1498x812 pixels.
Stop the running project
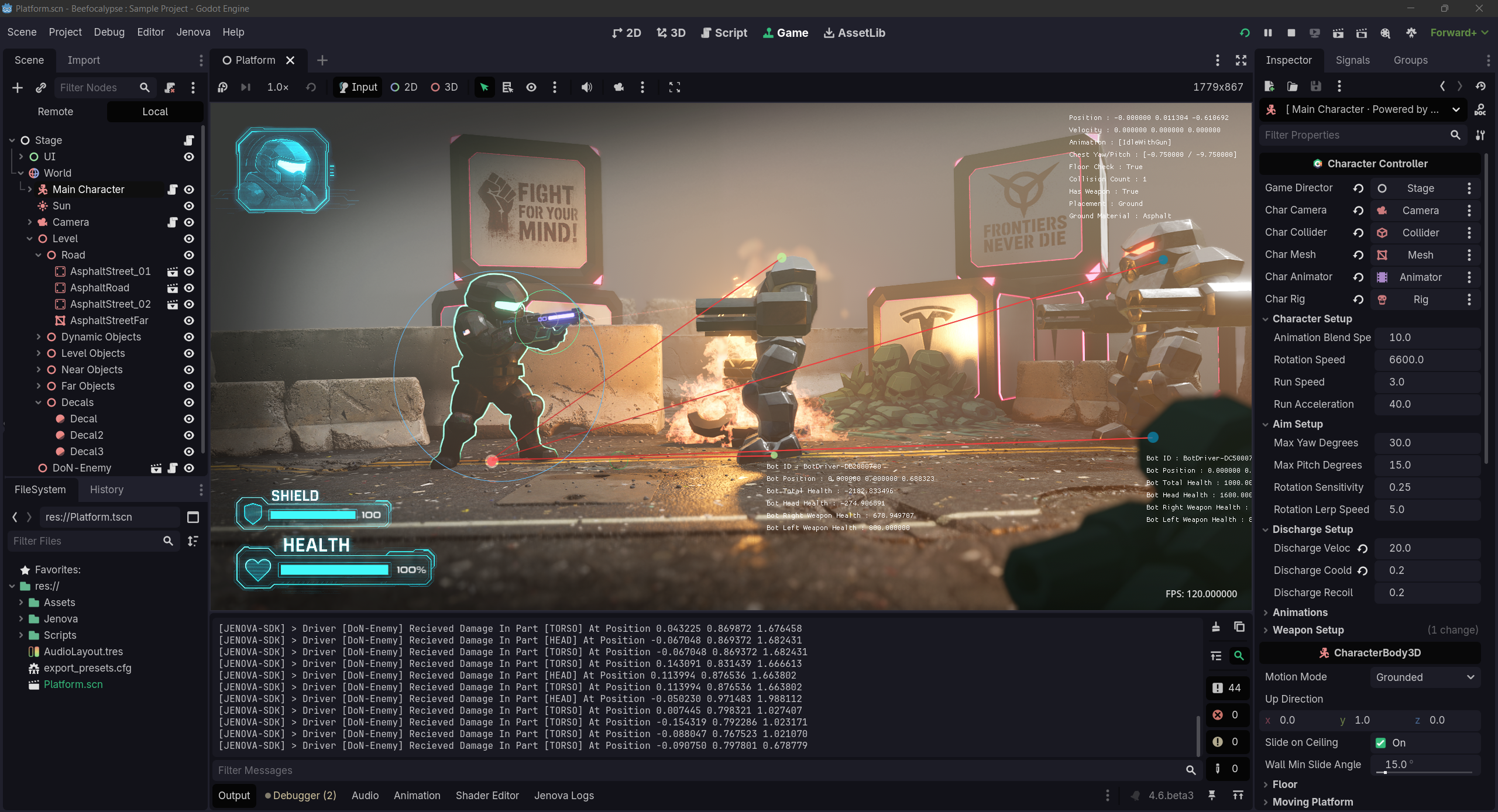pyautogui.click(x=1291, y=33)
